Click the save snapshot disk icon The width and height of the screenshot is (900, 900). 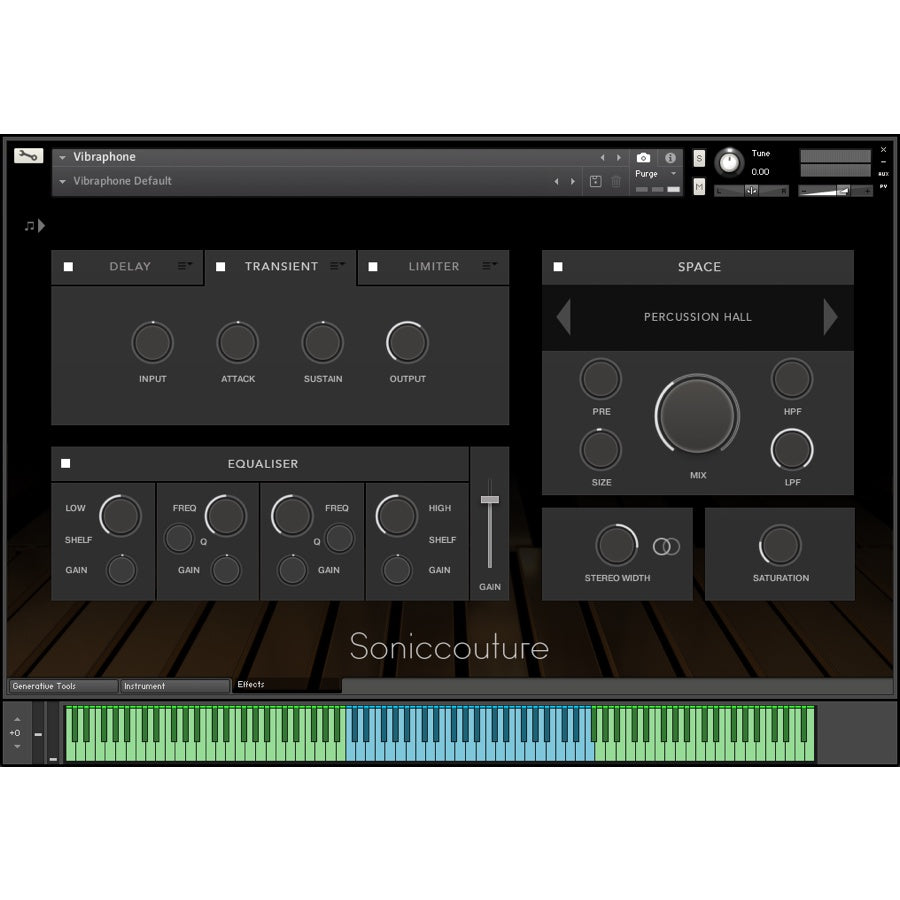click(x=597, y=181)
